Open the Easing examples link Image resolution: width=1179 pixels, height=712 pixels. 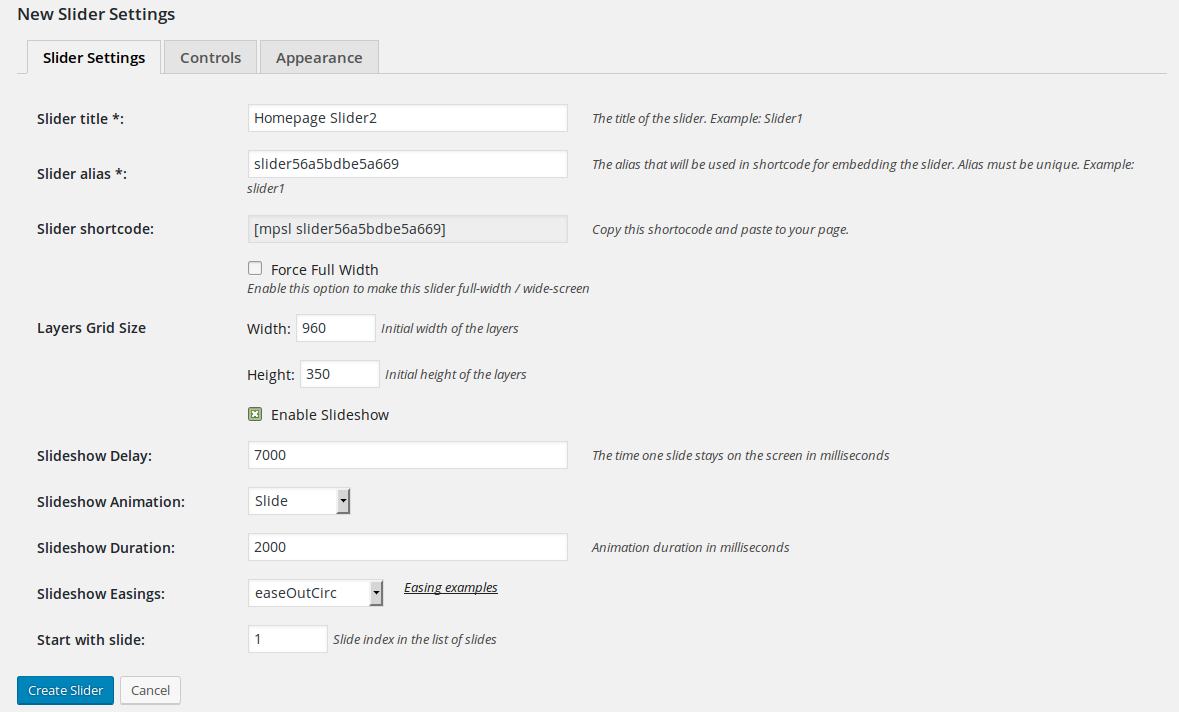tap(450, 587)
